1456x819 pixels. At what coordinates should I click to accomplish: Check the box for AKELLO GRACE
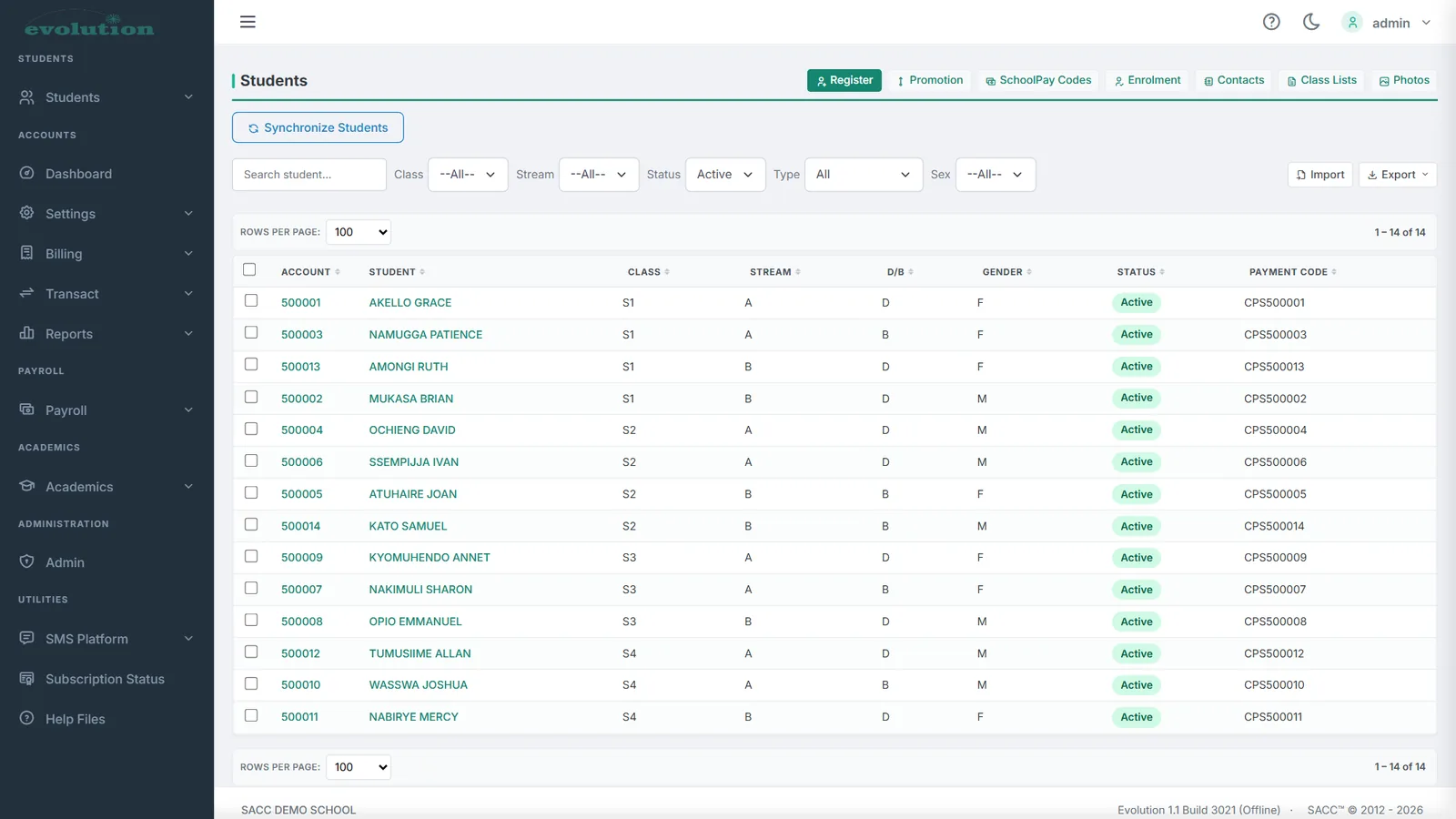tap(251, 300)
